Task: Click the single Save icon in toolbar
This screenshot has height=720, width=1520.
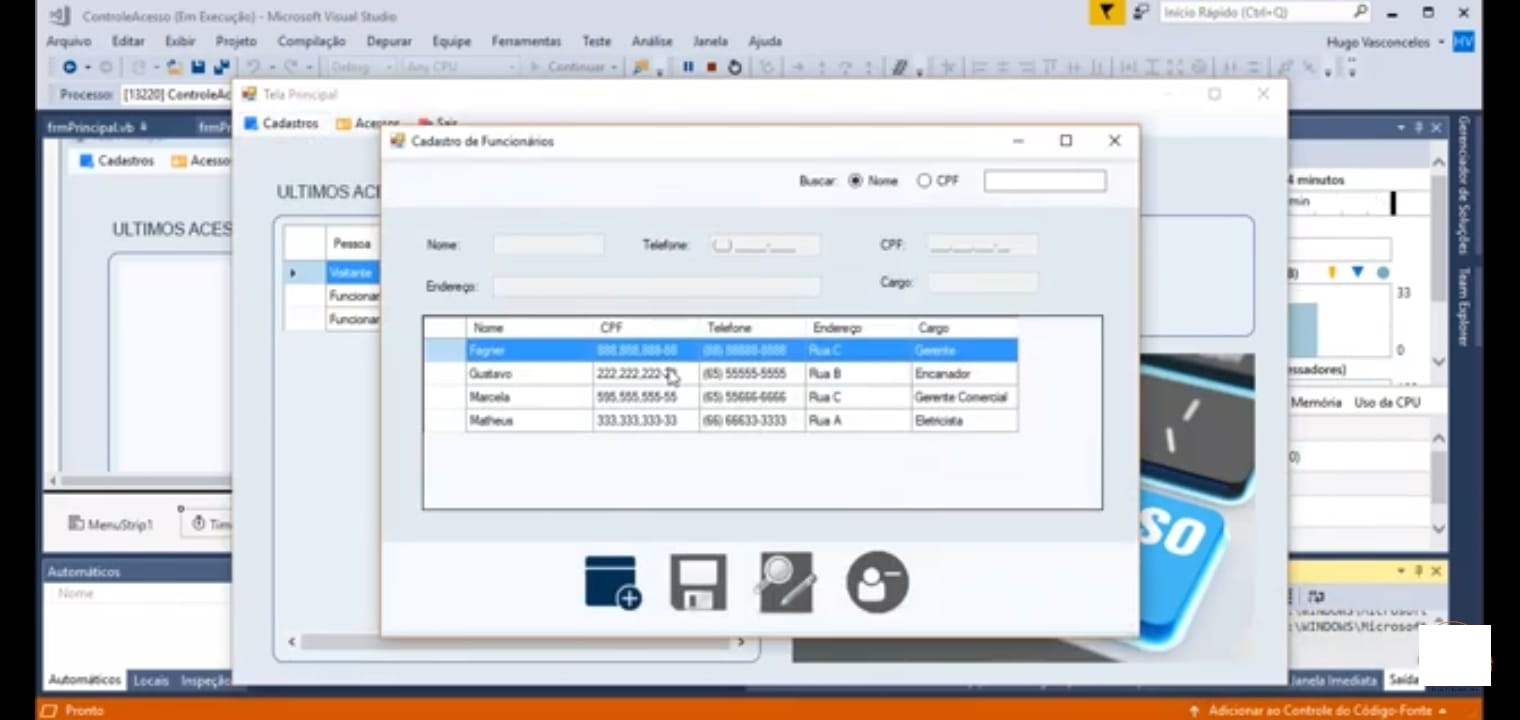Action: [198, 67]
